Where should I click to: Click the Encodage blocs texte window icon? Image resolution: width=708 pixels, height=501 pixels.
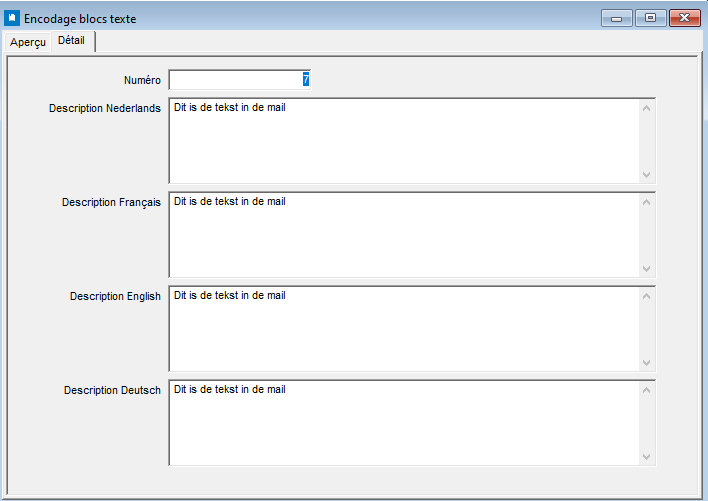point(12,19)
